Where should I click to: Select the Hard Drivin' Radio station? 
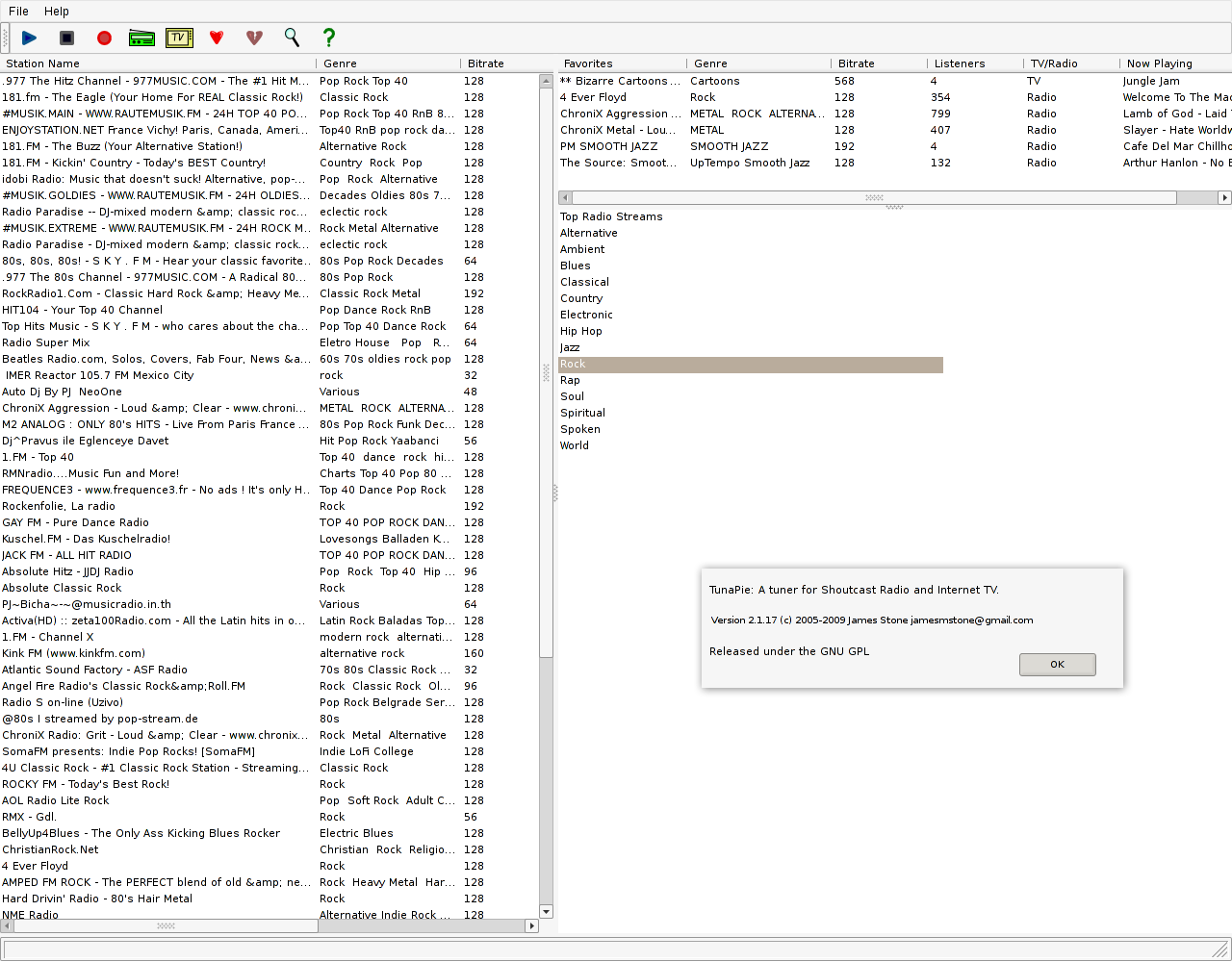[x=269, y=899]
